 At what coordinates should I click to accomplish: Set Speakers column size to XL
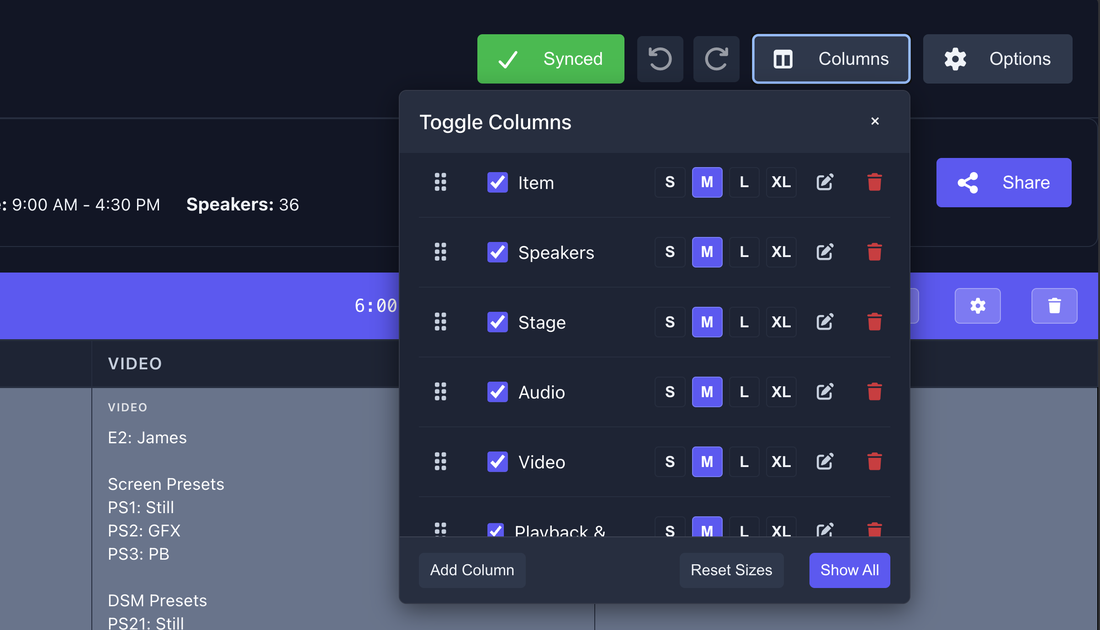781,252
